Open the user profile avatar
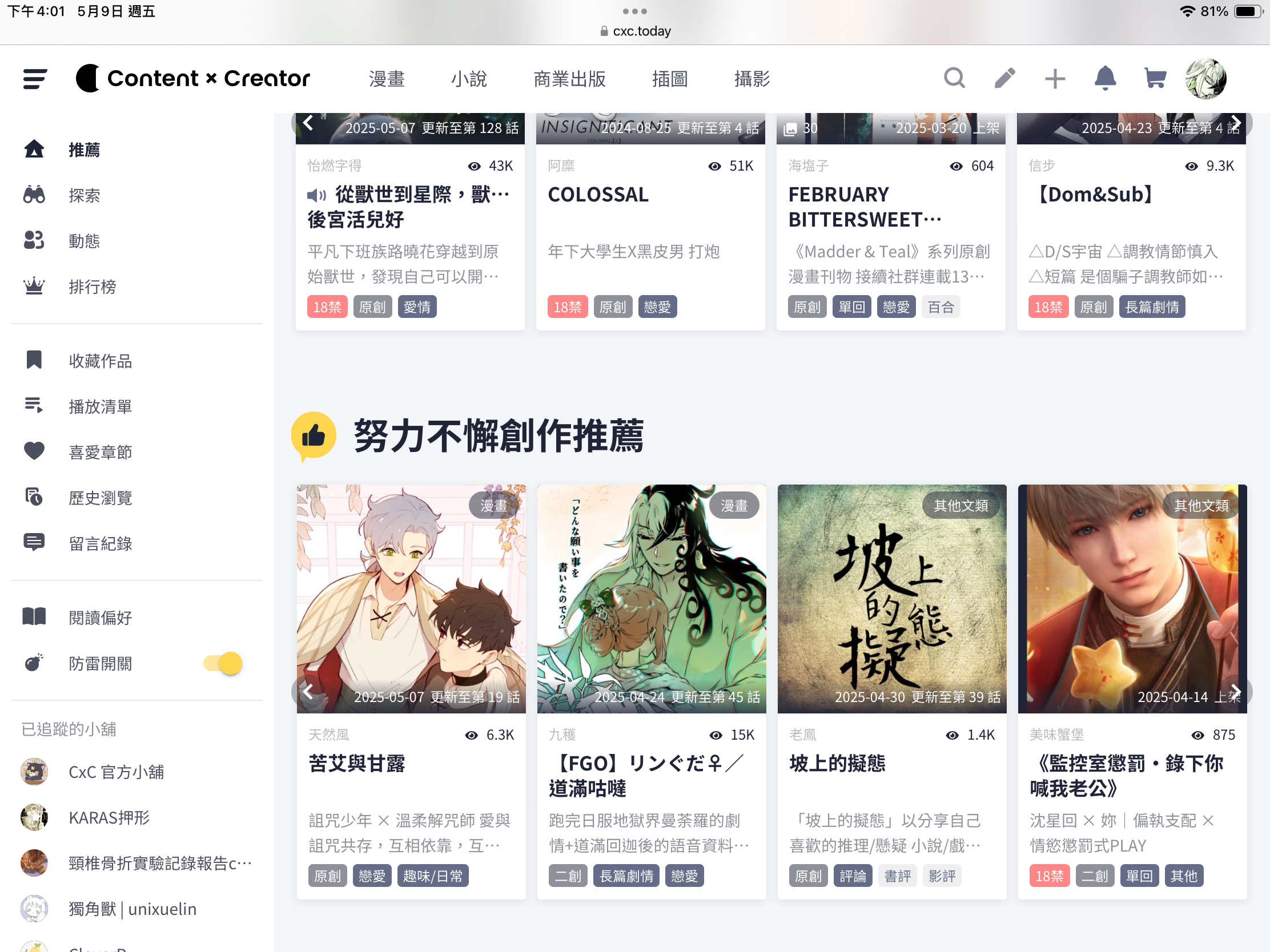This screenshot has height=952, width=1270. tap(1205, 79)
